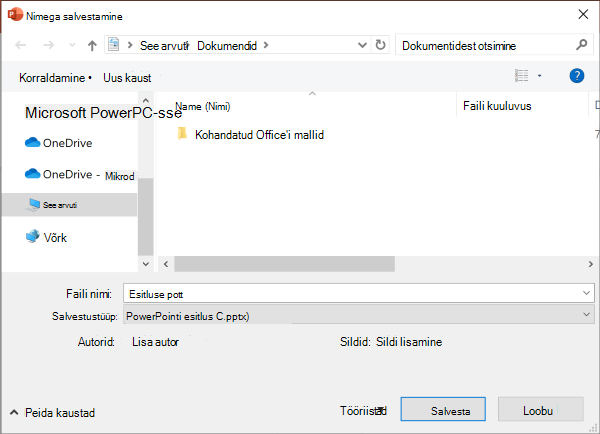Click Lisa autor to add author
This screenshot has width=600, height=434.
coord(155,342)
